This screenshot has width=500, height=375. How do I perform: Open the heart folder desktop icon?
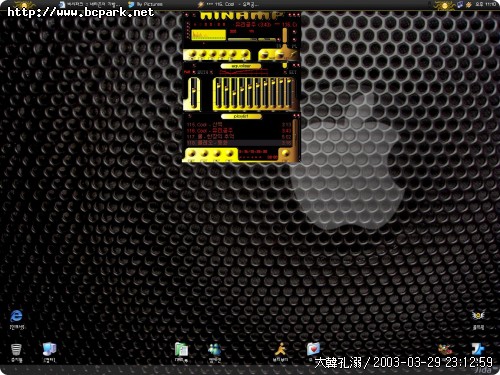[313, 349]
